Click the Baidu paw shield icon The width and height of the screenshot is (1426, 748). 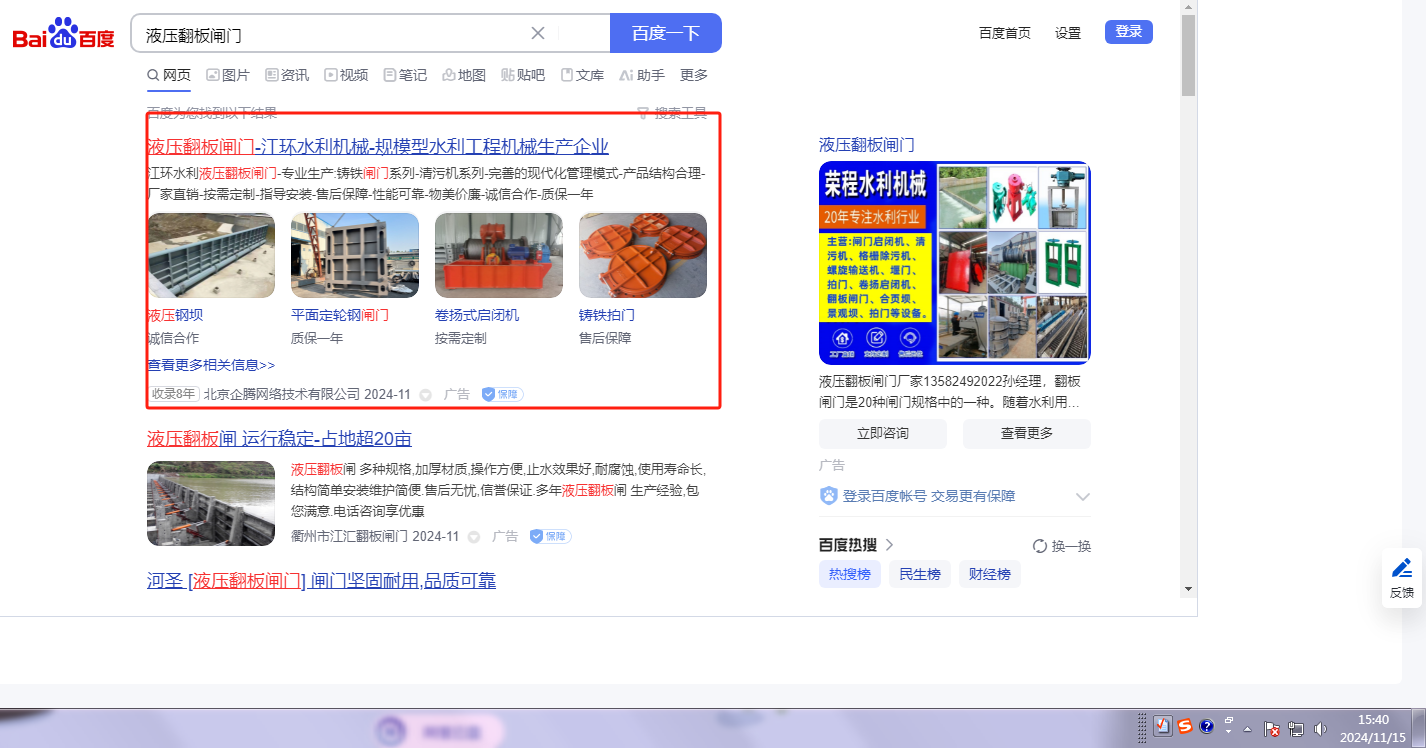[829, 496]
